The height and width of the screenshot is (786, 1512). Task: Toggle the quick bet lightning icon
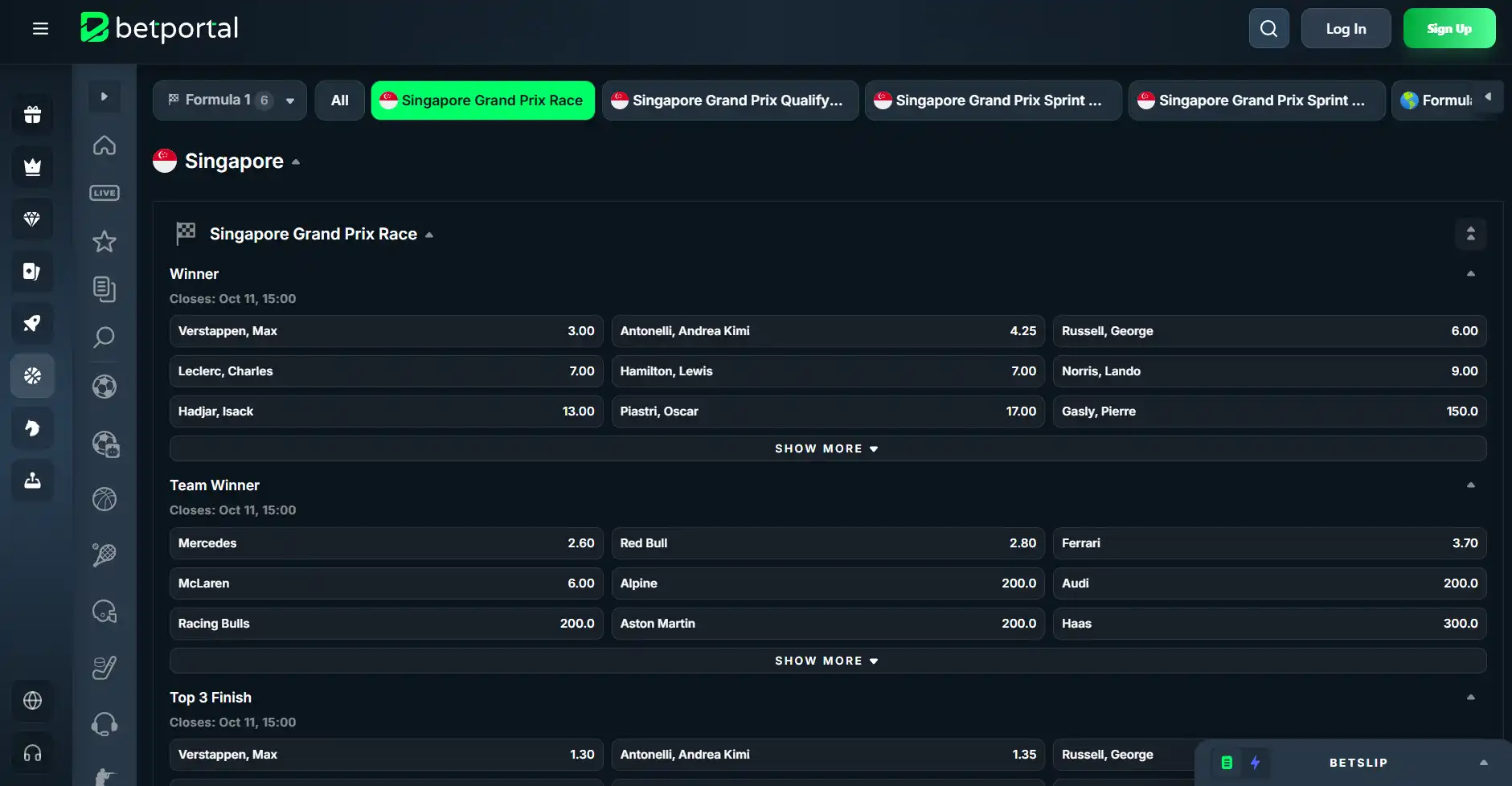pos(1255,763)
